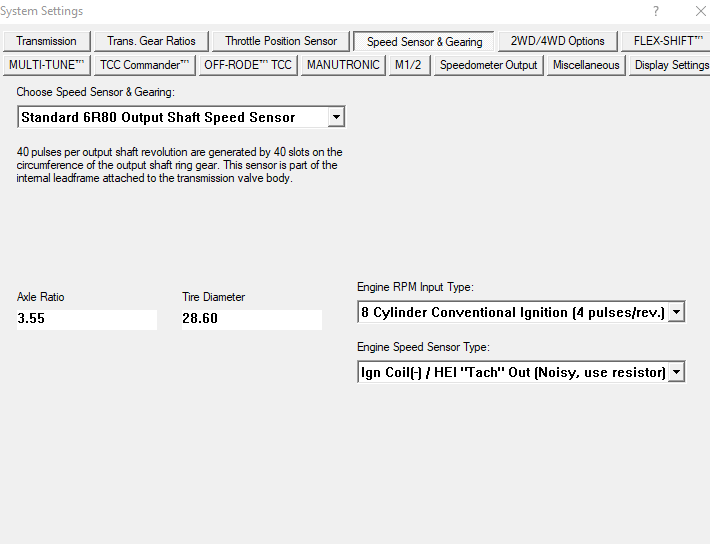Select the OFF-RODE TCC tab
The height and width of the screenshot is (544, 710).
(x=247, y=65)
